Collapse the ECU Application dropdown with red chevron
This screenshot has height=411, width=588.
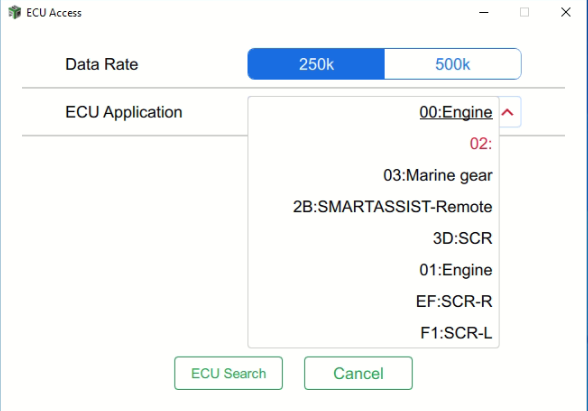(x=508, y=112)
